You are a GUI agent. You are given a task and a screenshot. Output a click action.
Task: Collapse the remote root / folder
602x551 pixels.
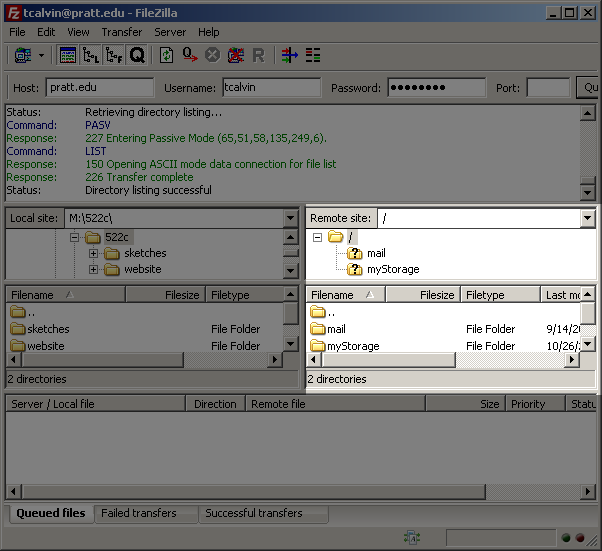tap(317, 237)
